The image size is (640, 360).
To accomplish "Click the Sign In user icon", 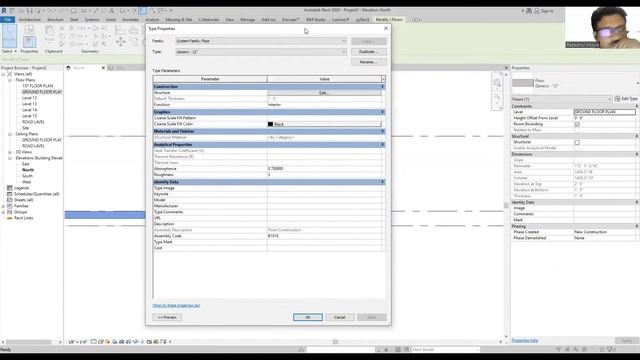I will click(x=537, y=11).
